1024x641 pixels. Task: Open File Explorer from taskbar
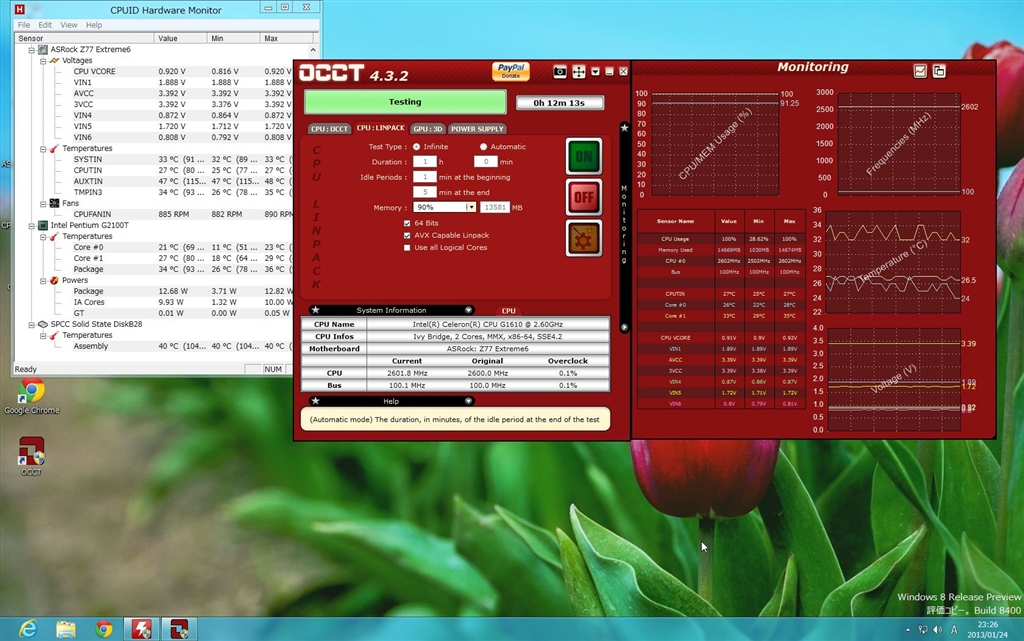coord(65,629)
